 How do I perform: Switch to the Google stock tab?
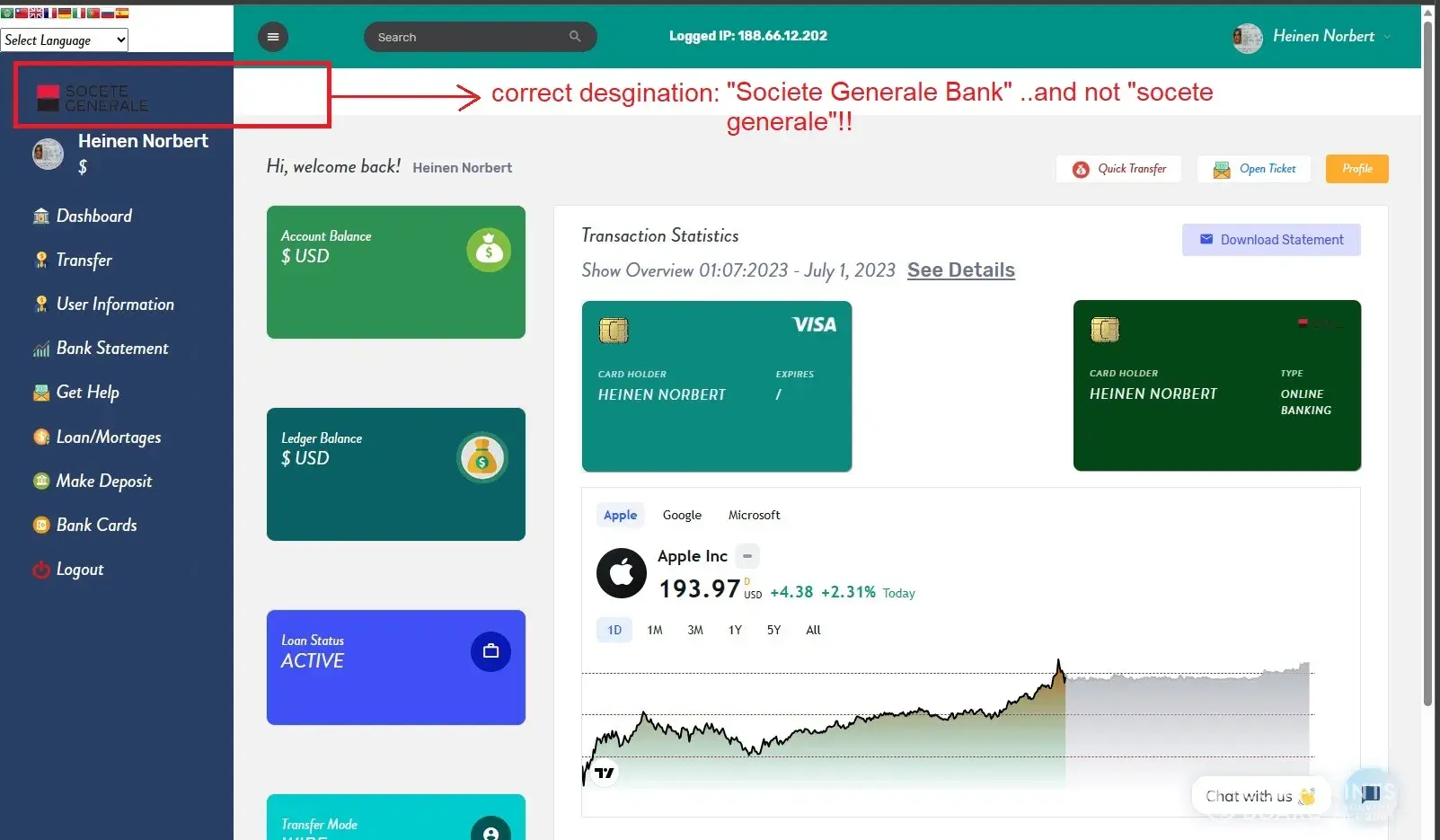click(682, 515)
